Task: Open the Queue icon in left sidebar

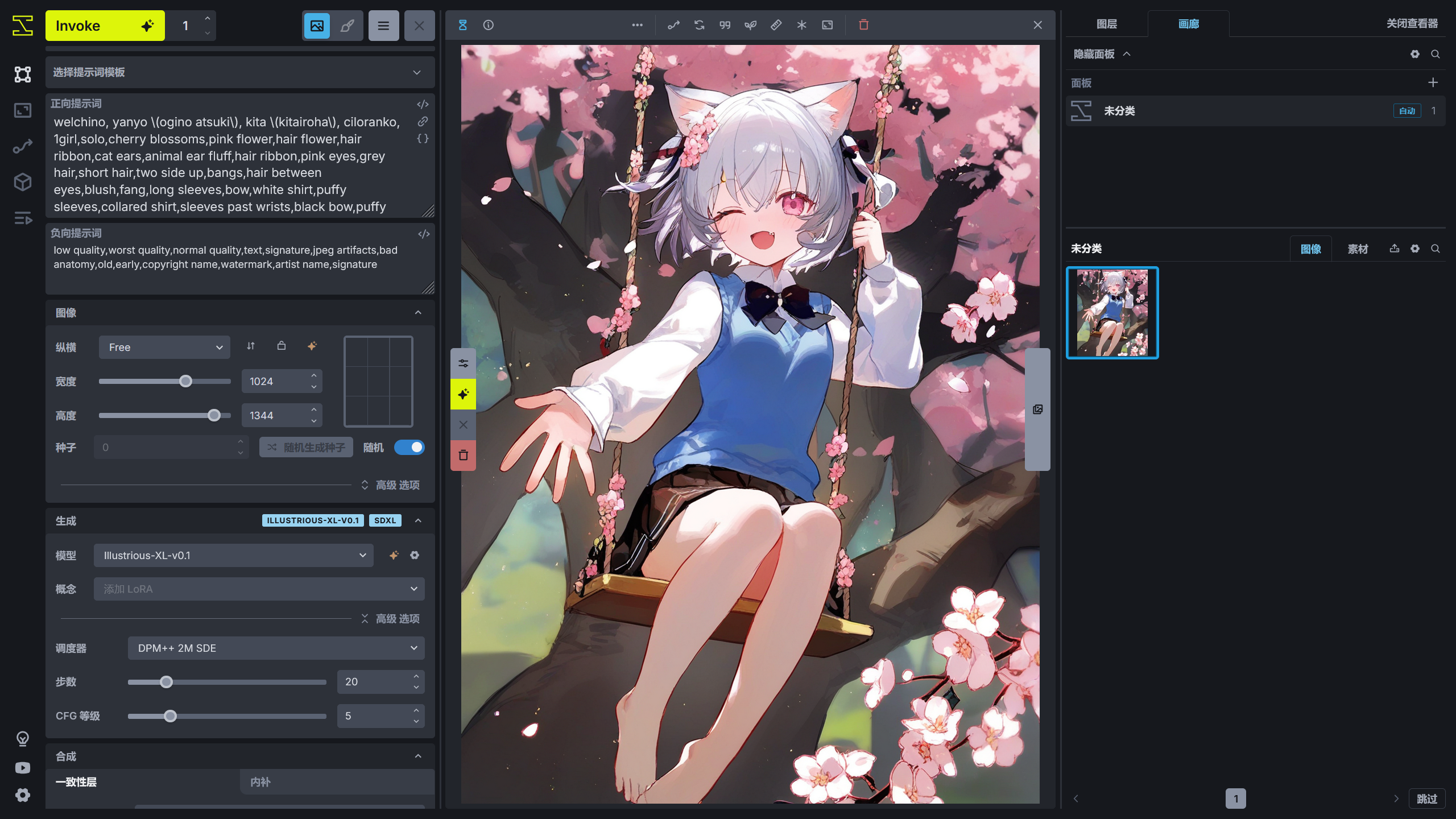Action: click(23, 218)
